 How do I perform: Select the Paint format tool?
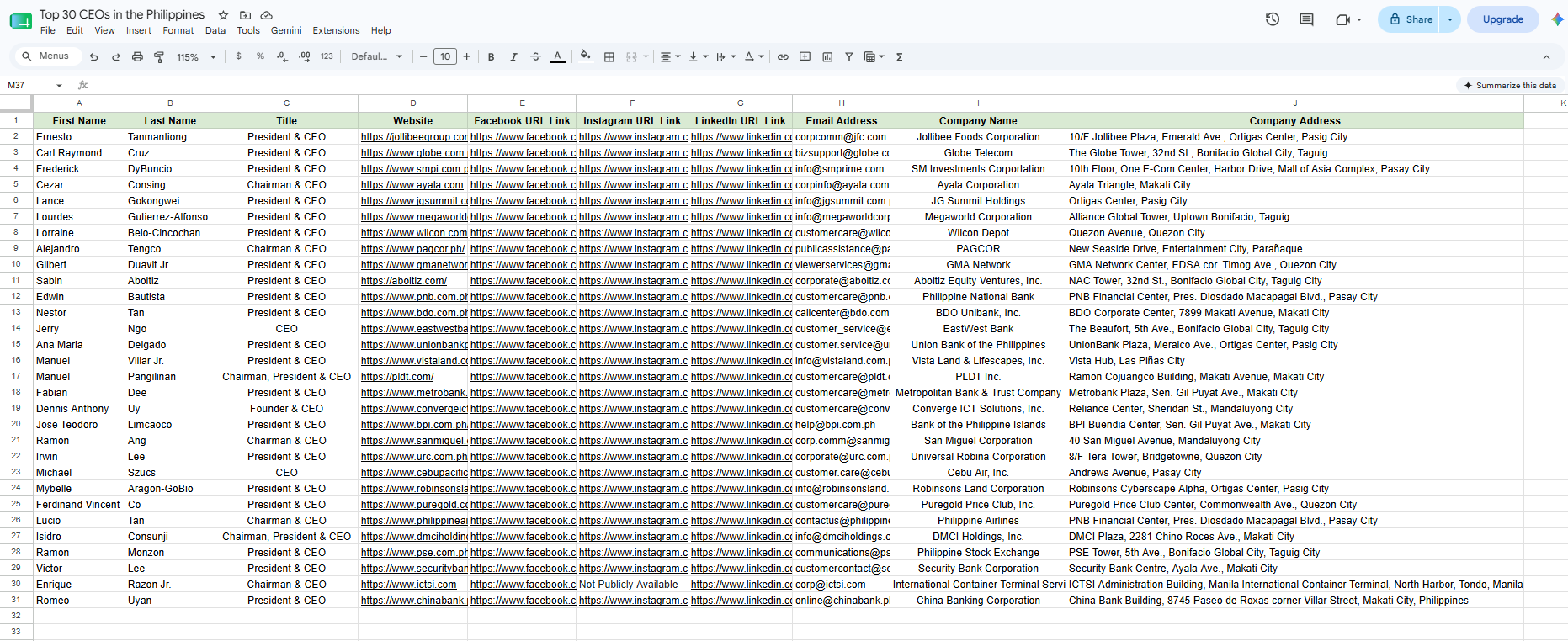[159, 57]
